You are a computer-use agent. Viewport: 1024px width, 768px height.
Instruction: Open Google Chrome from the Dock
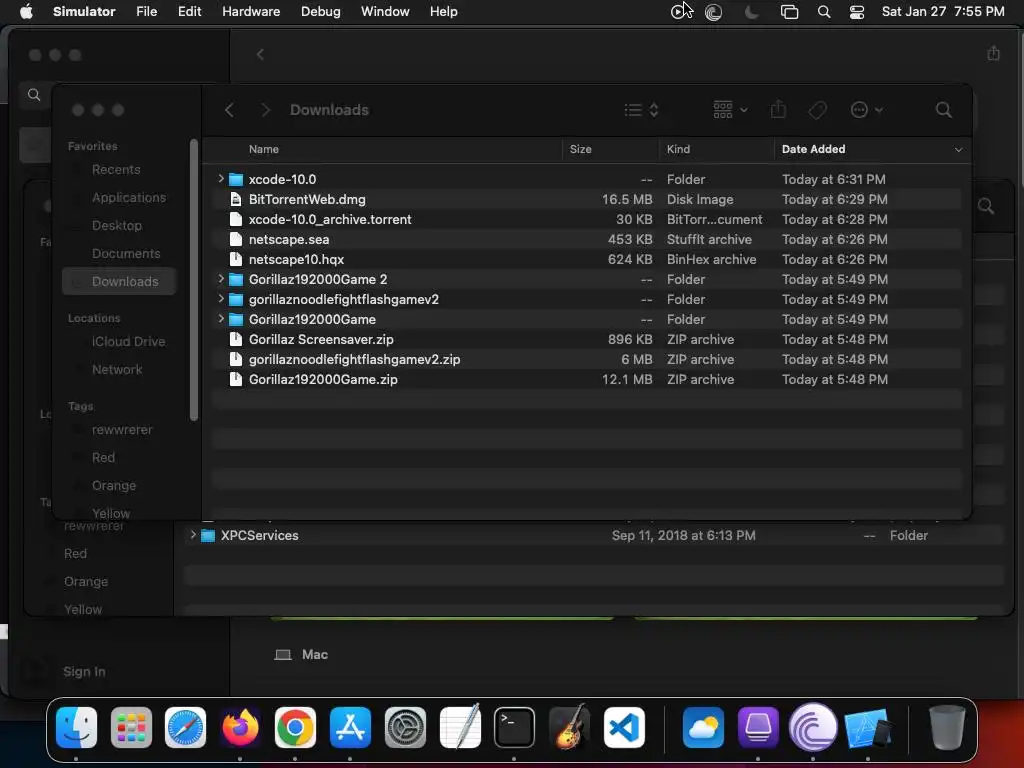(x=295, y=728)
